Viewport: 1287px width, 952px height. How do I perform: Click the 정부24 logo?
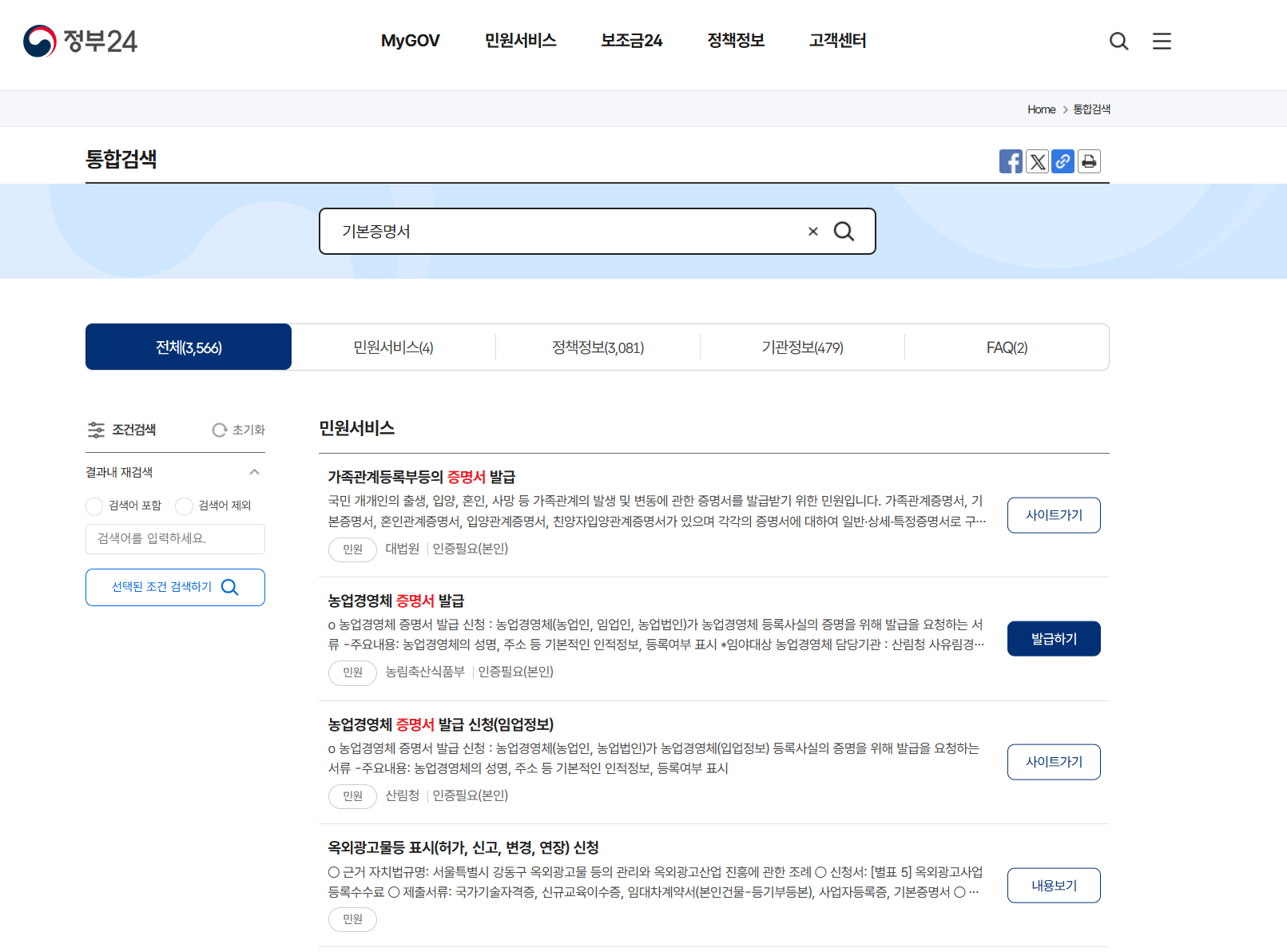(79, 41)
